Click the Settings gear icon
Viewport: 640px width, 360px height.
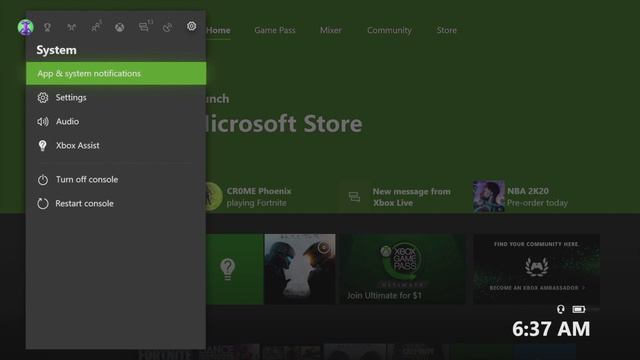coord(43,98)
